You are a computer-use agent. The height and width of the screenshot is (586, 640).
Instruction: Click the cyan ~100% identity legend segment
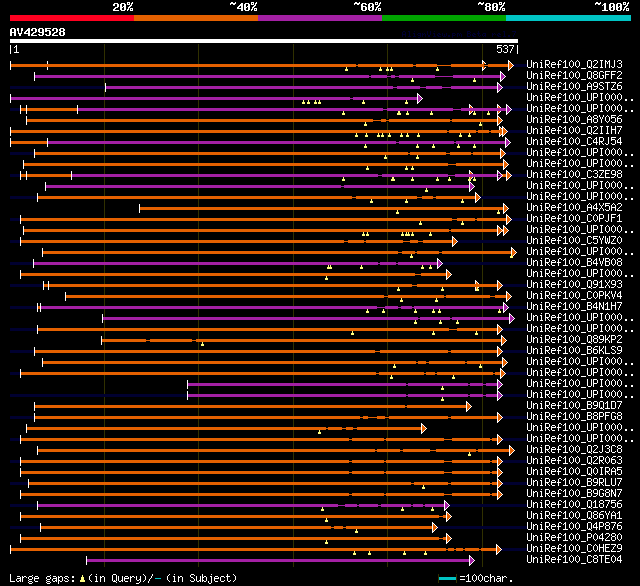point(569,18)
